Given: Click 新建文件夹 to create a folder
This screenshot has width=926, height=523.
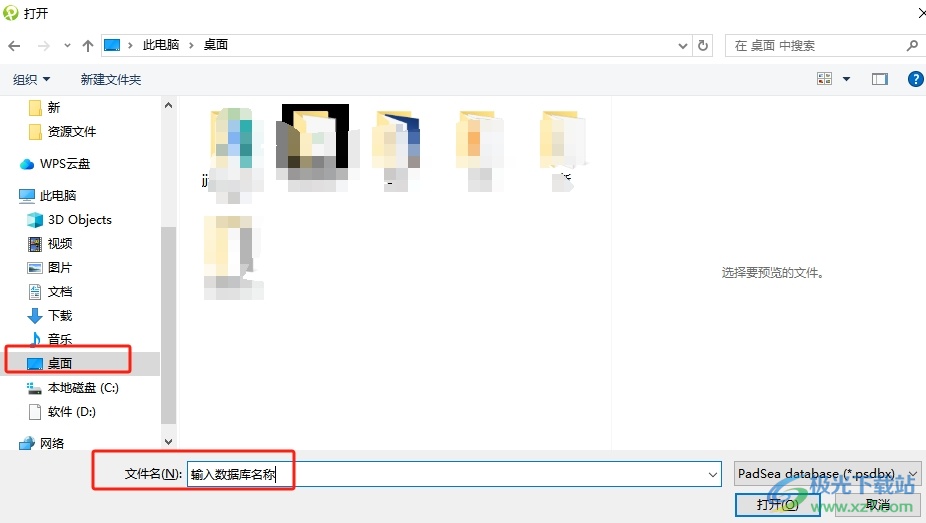Looking at the screenshot, I should coord(110,79).
